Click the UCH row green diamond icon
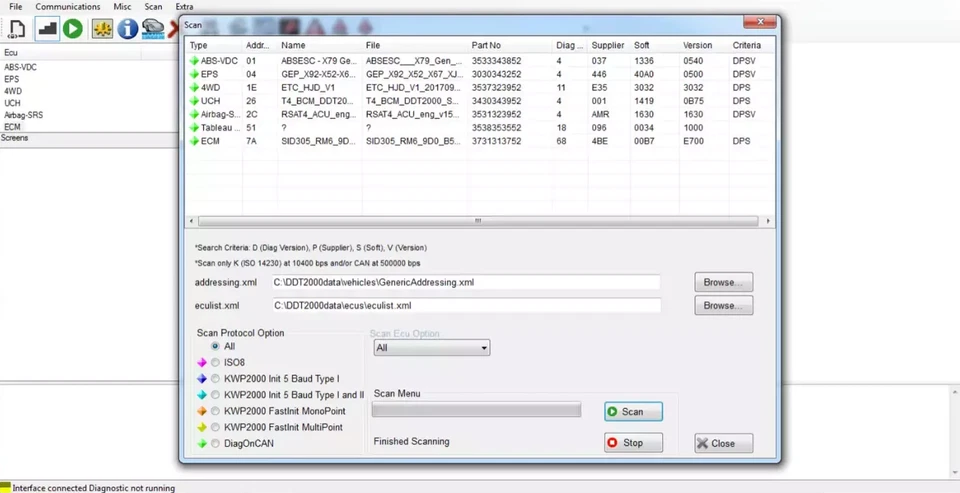Screen dimensions: 960x493 click(x=194, y=101)
